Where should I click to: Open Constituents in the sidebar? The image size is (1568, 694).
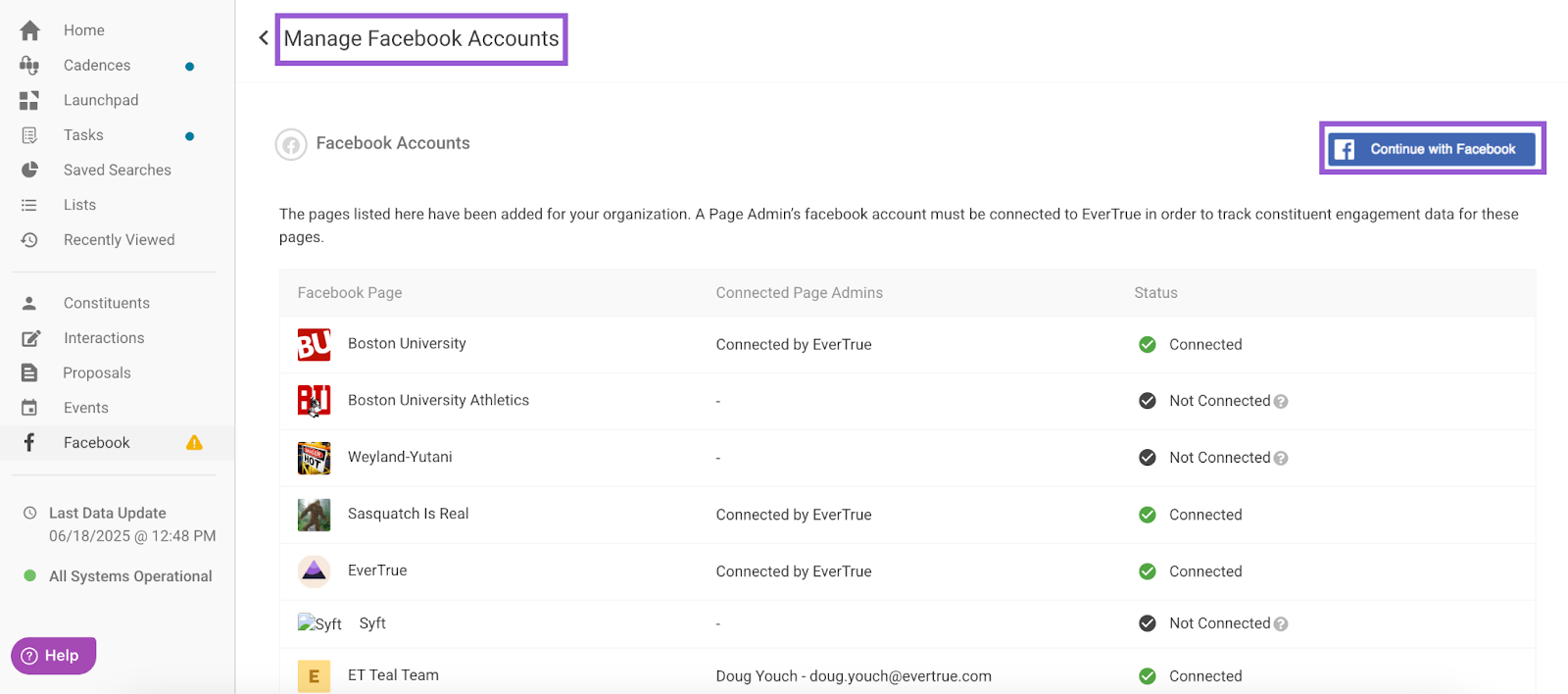(107, 303)
